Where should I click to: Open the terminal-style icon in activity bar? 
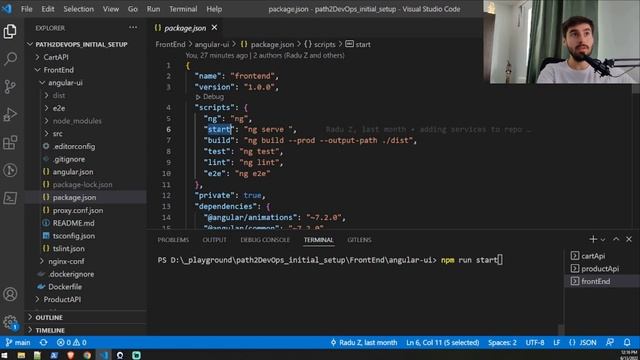[x=10, y=198]
